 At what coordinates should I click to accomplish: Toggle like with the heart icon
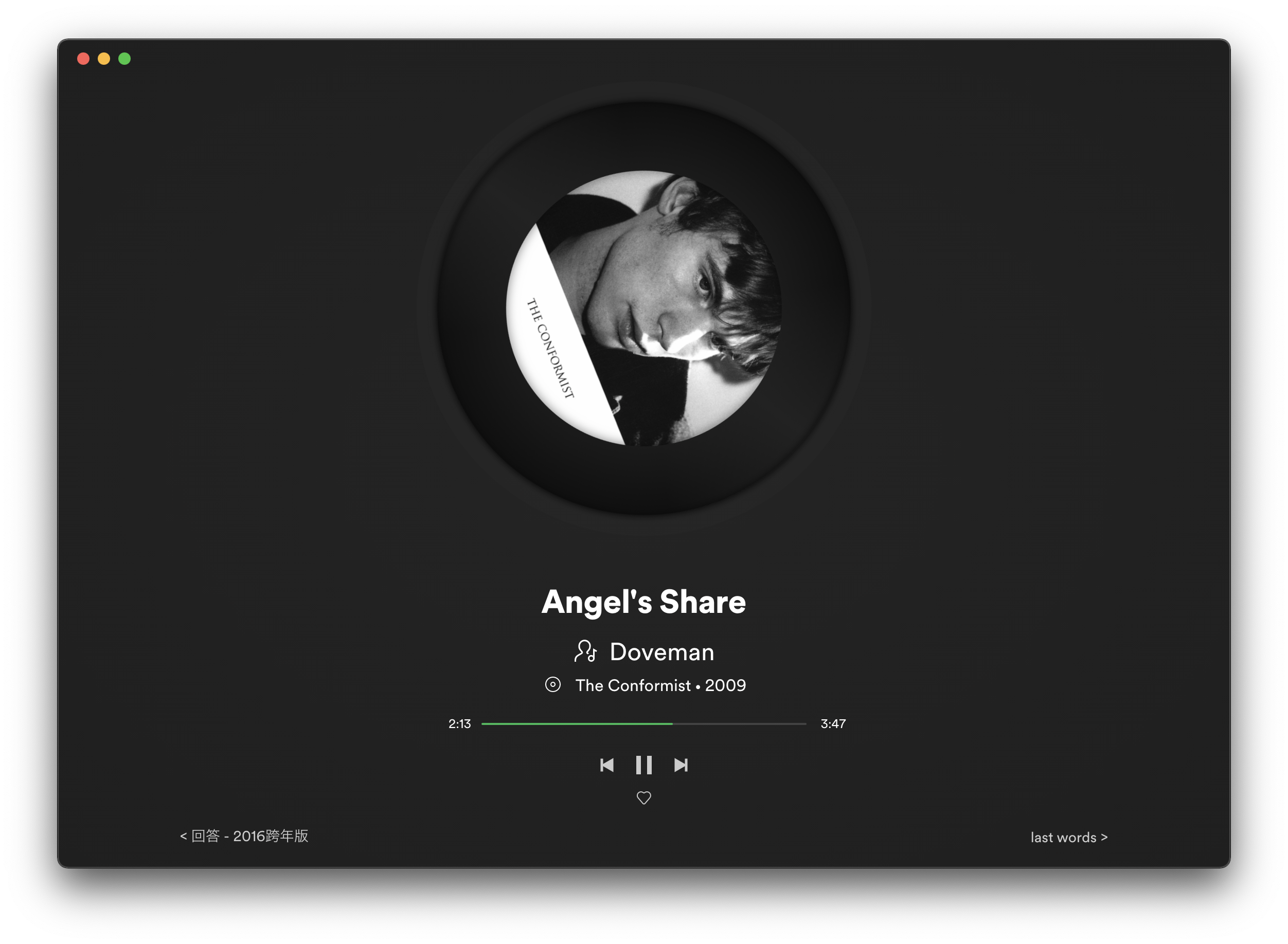point(644,798)
